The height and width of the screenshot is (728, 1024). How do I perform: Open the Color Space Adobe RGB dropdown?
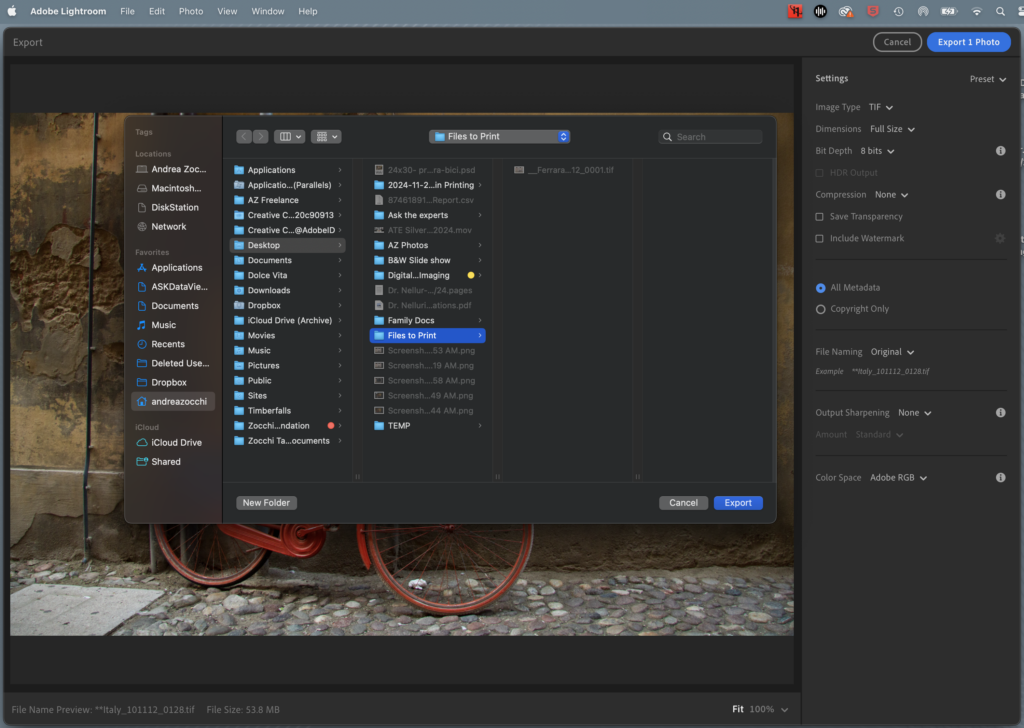898,478
